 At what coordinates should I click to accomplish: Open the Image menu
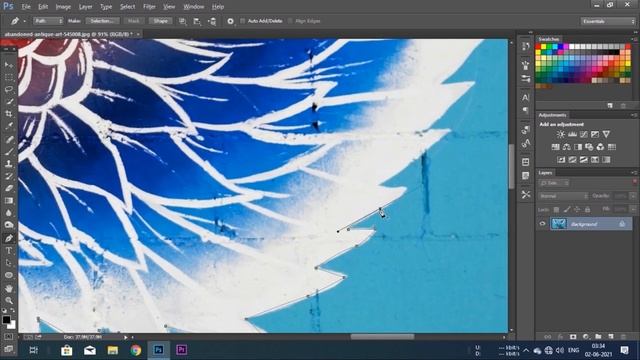[x=63, y=7]
